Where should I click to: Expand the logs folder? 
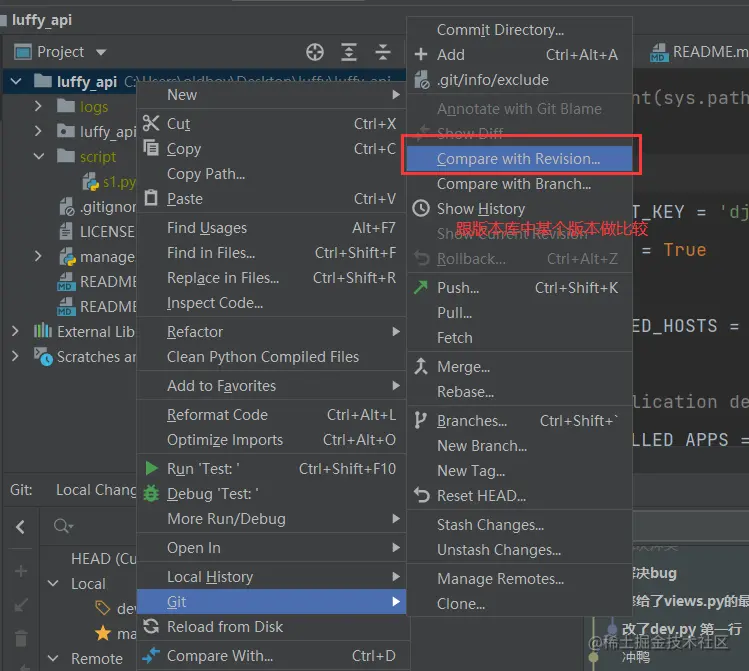[x=38, y=106]
